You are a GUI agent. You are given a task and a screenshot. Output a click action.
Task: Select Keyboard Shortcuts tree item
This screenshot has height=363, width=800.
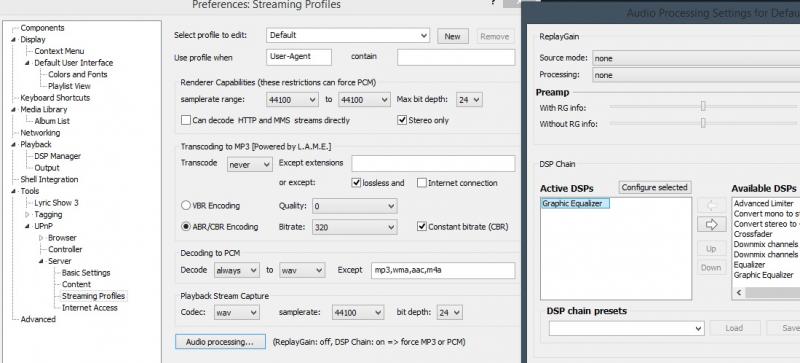pos(55,98)
